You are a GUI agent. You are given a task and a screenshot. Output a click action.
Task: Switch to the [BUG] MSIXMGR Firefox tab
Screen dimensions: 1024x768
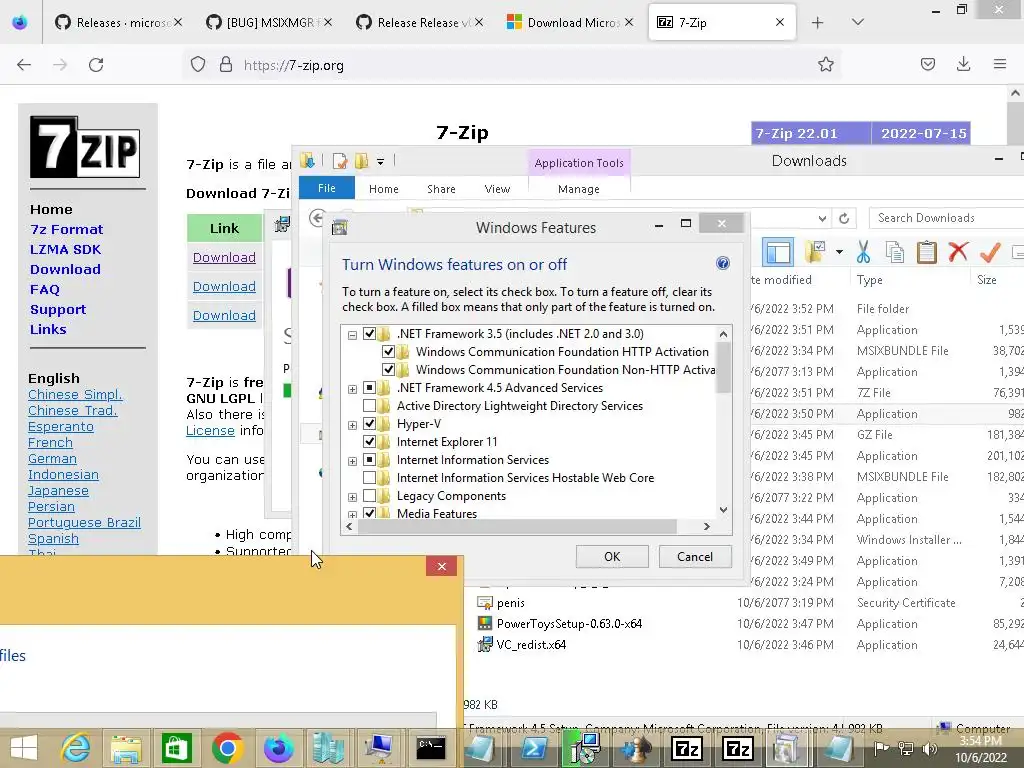tap(269, 22)
